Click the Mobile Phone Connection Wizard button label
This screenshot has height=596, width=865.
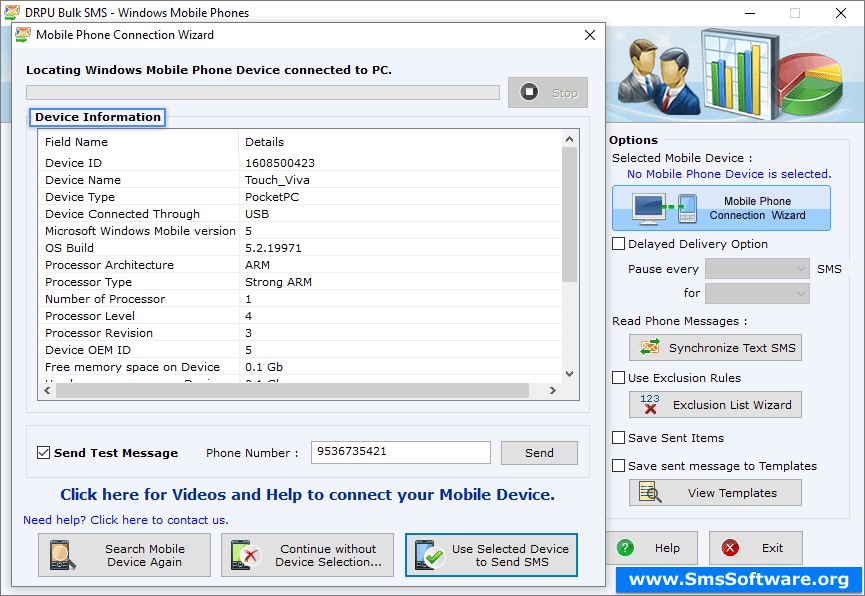pyautogui.click(x=757, y=208)
